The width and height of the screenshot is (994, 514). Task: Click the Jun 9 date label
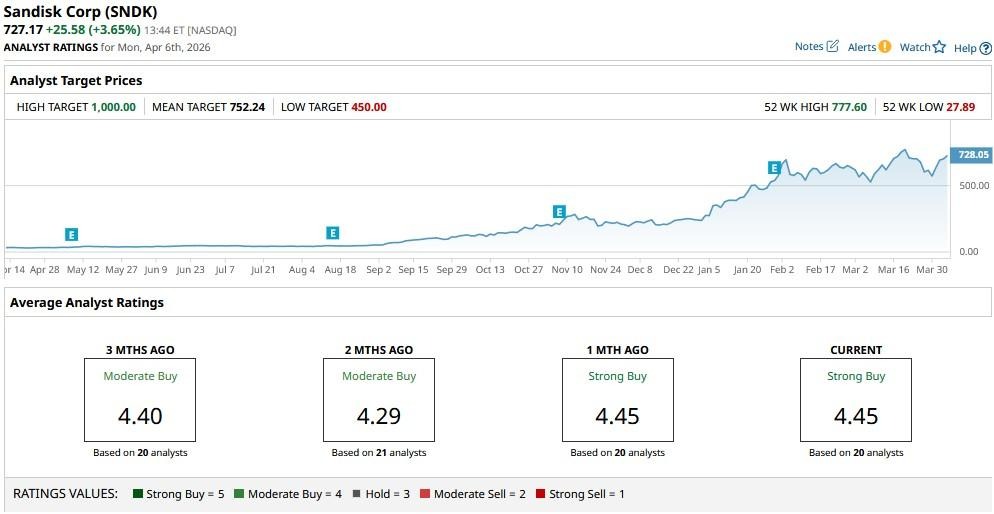(x=155, y=269)
